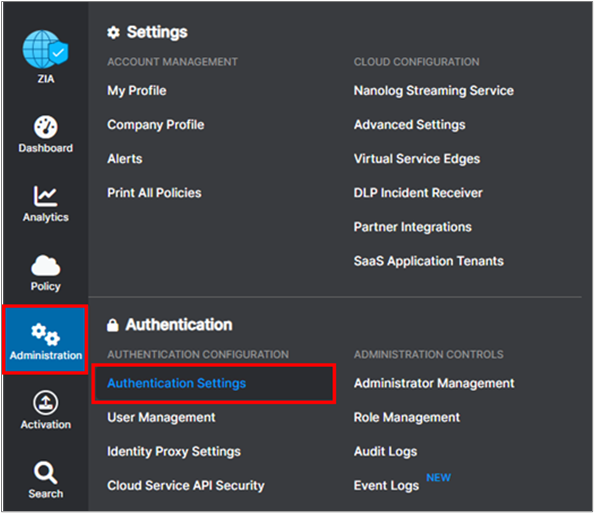Viewport: 594px width, 513px height.
Task: Select Print All Policies
Action: pos(154,193)
